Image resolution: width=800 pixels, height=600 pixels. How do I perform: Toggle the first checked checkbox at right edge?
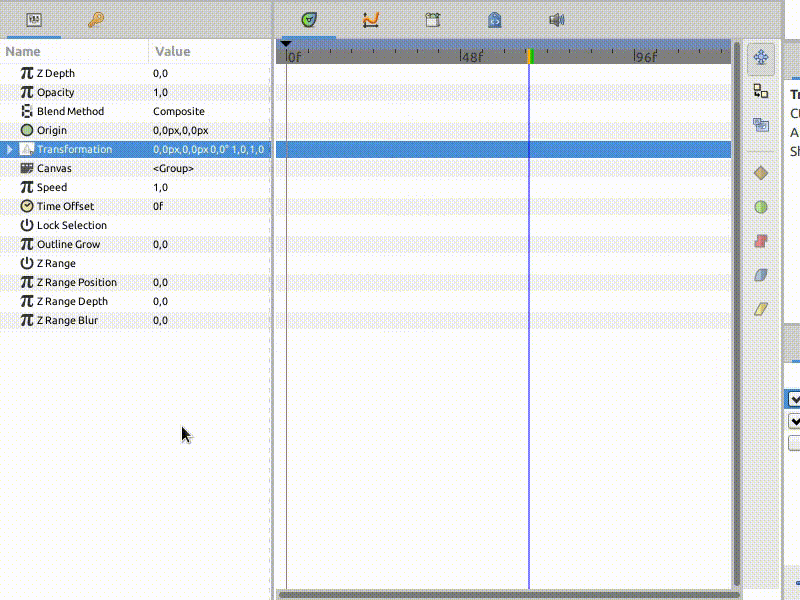click(794, 399)
